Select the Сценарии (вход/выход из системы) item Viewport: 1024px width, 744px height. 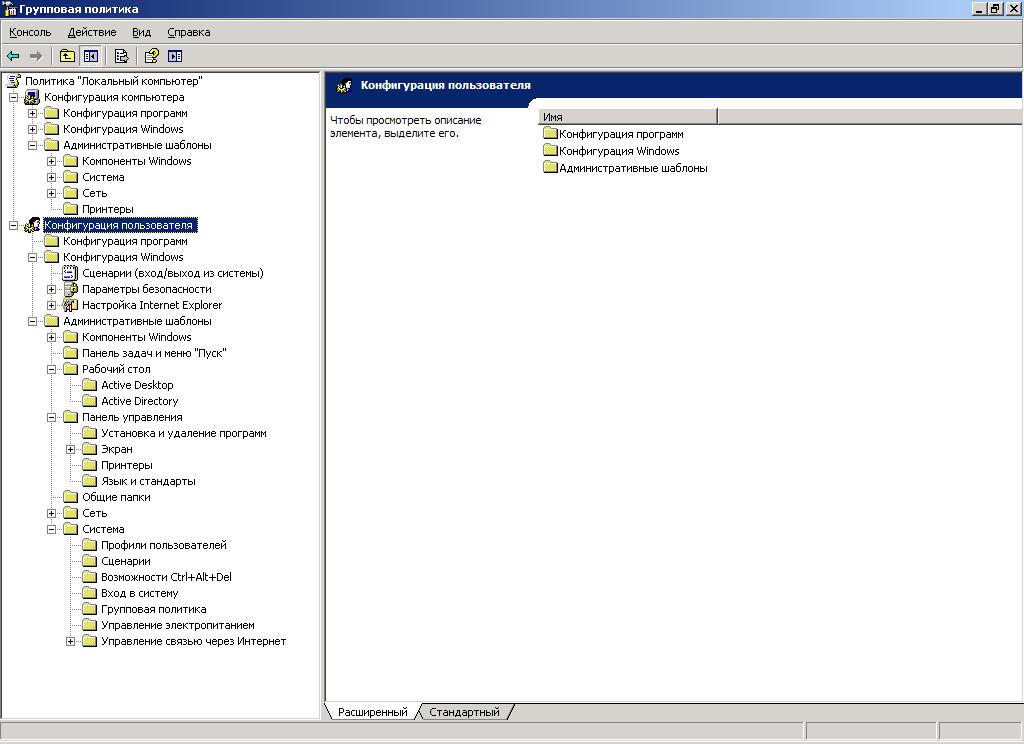pyautogui.click(x=173, y=273)
